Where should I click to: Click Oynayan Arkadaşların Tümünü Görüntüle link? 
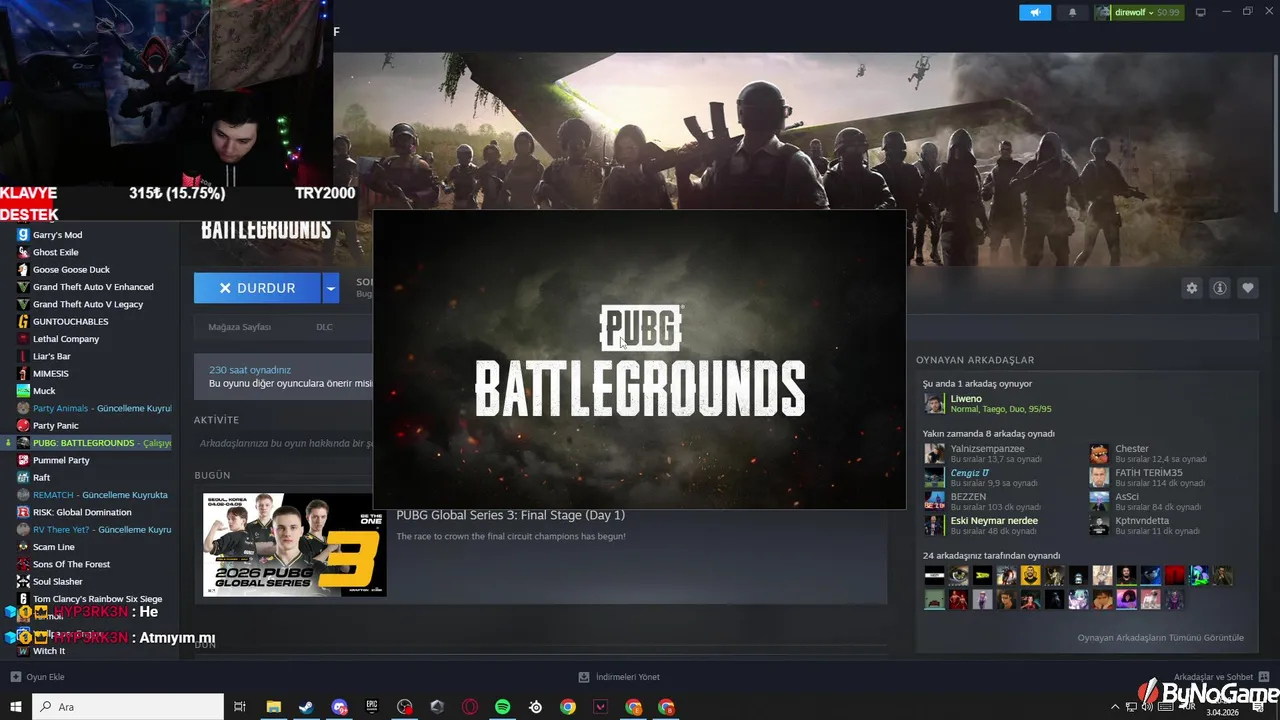(x=1160, y=637)
